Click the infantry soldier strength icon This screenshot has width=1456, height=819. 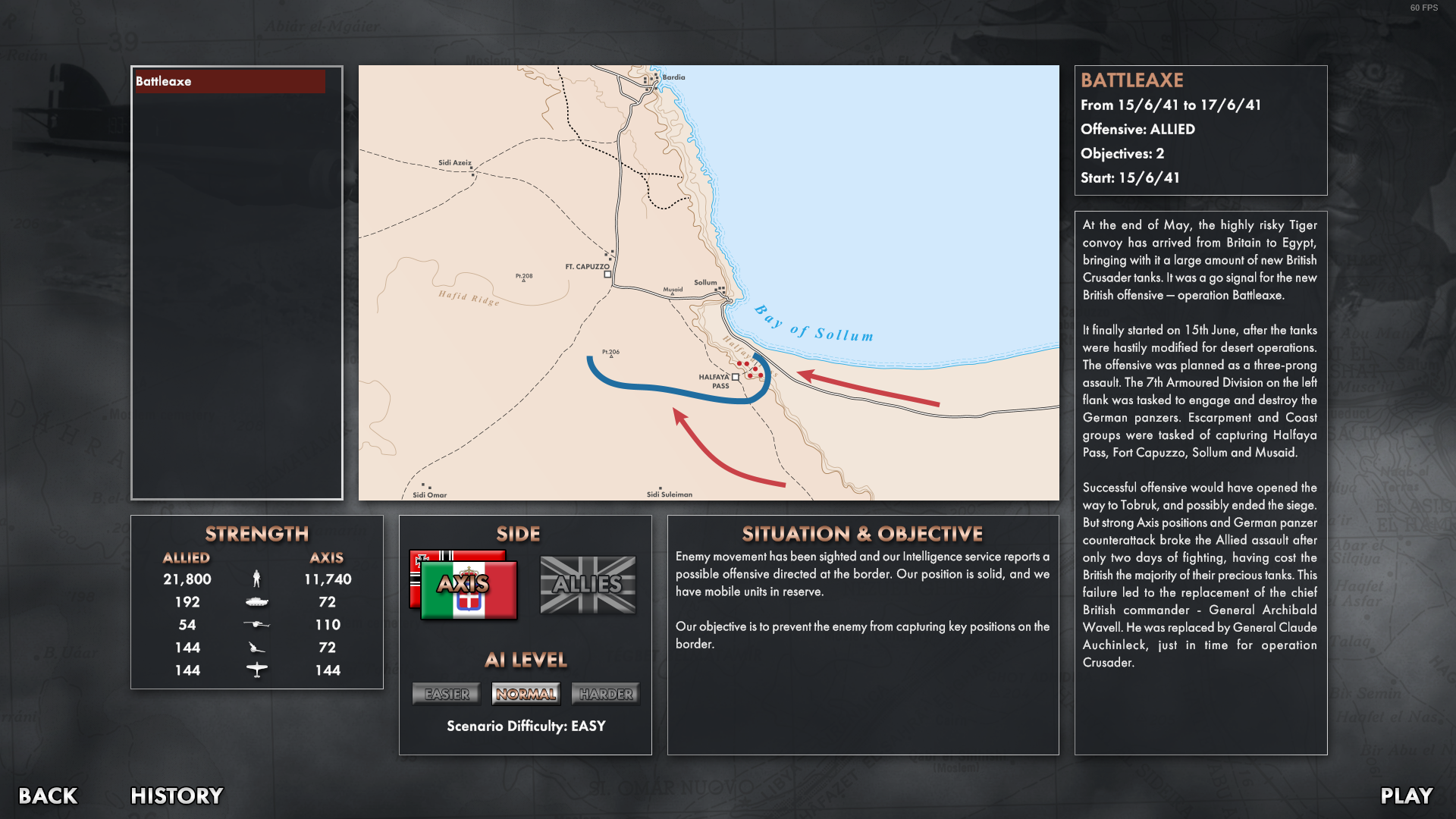coord(256,579)
